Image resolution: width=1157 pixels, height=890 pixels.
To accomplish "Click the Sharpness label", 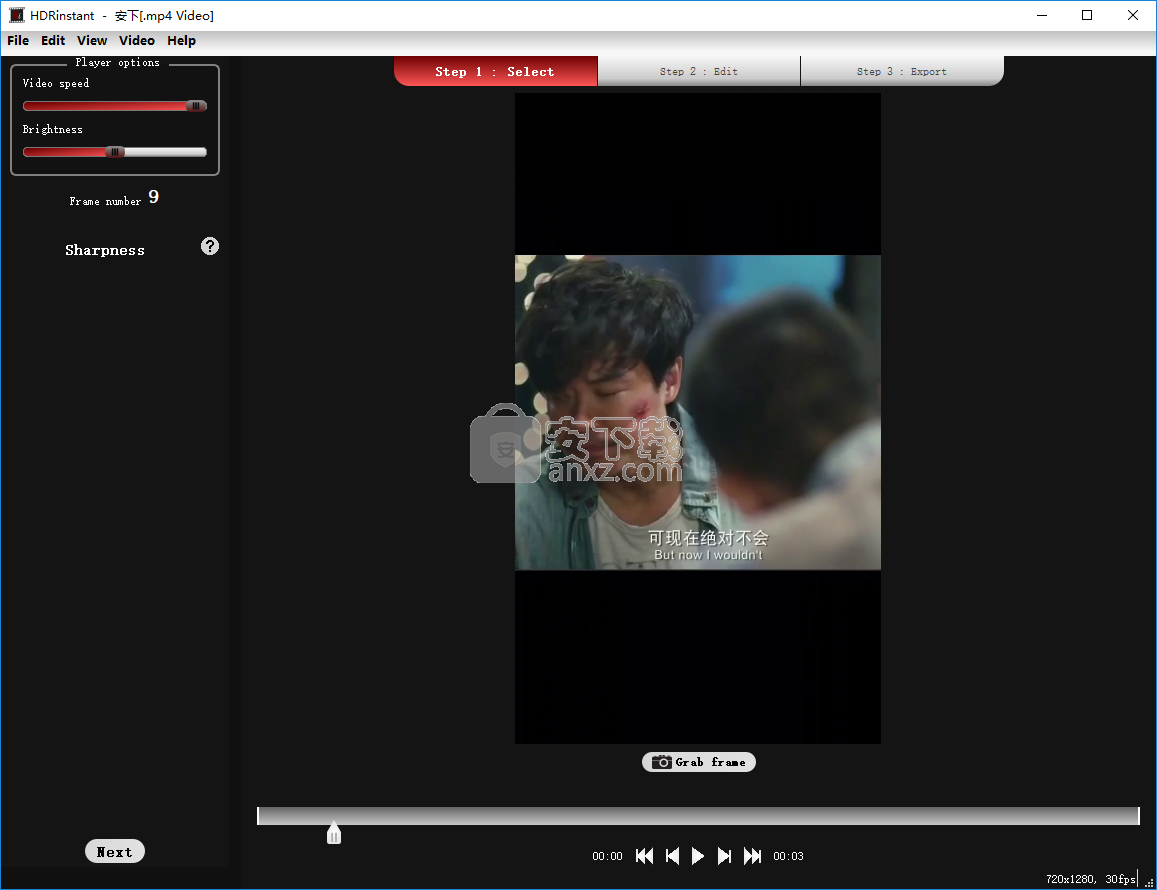I will click(x=105, y=250).
